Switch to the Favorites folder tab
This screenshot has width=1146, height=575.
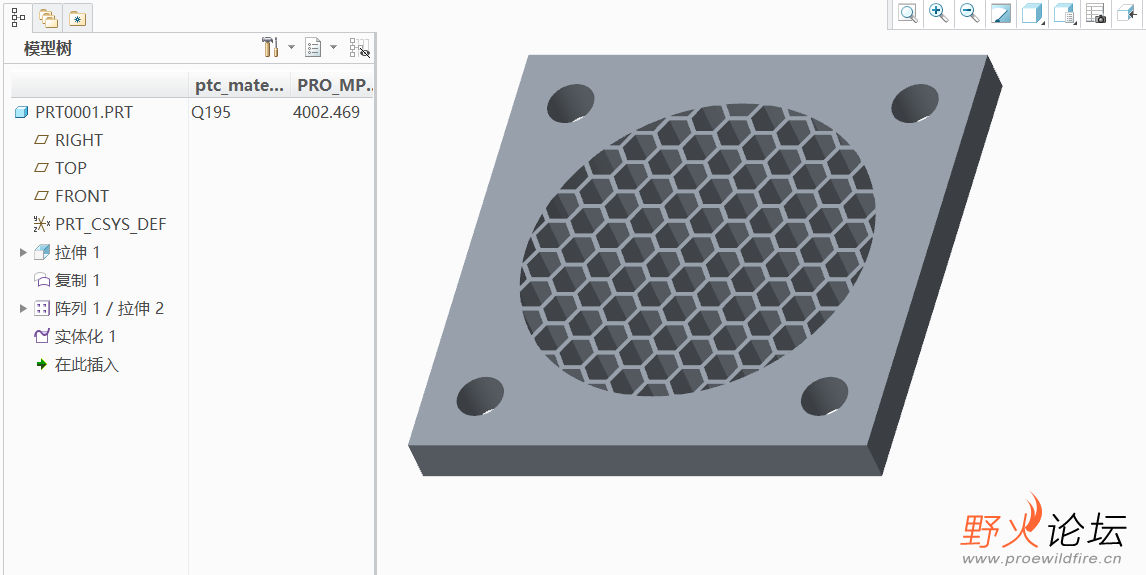coord(77,18)
